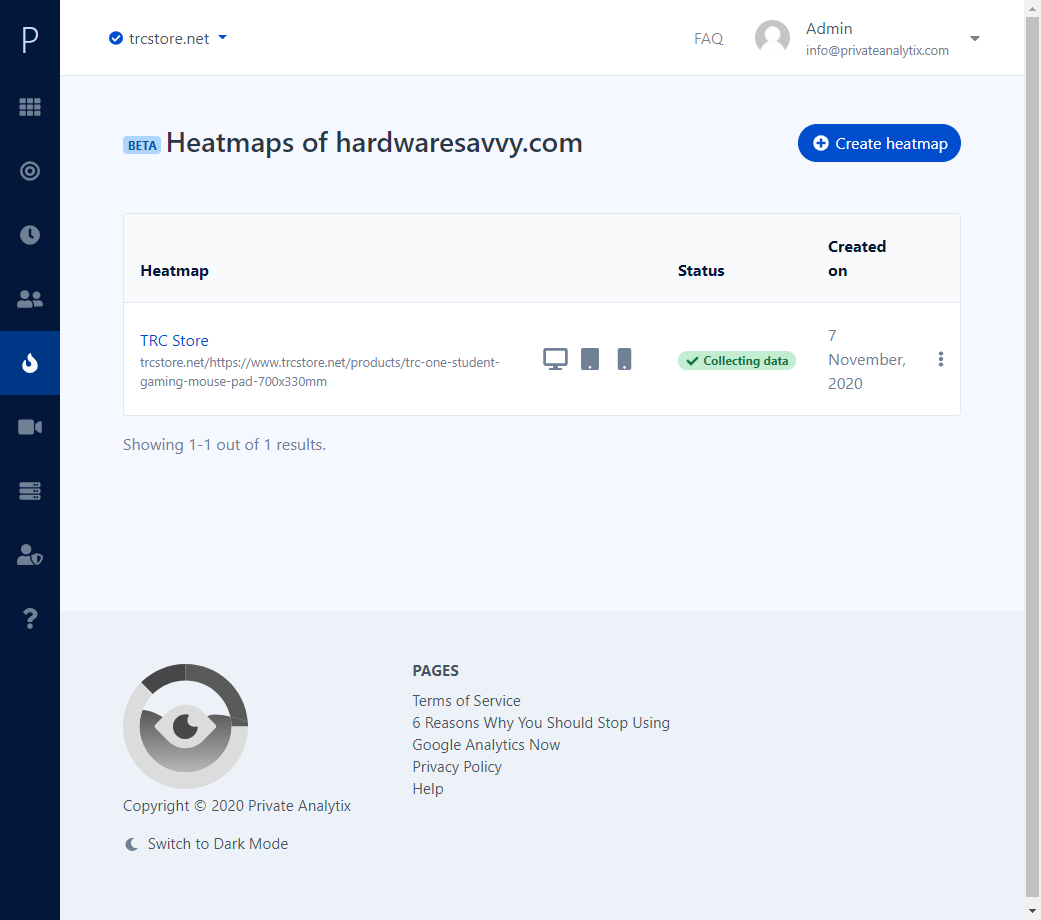Screen dimensions: 1041x920
Task: Click the trcstore.net product URL text
Action: click(319, 372)
